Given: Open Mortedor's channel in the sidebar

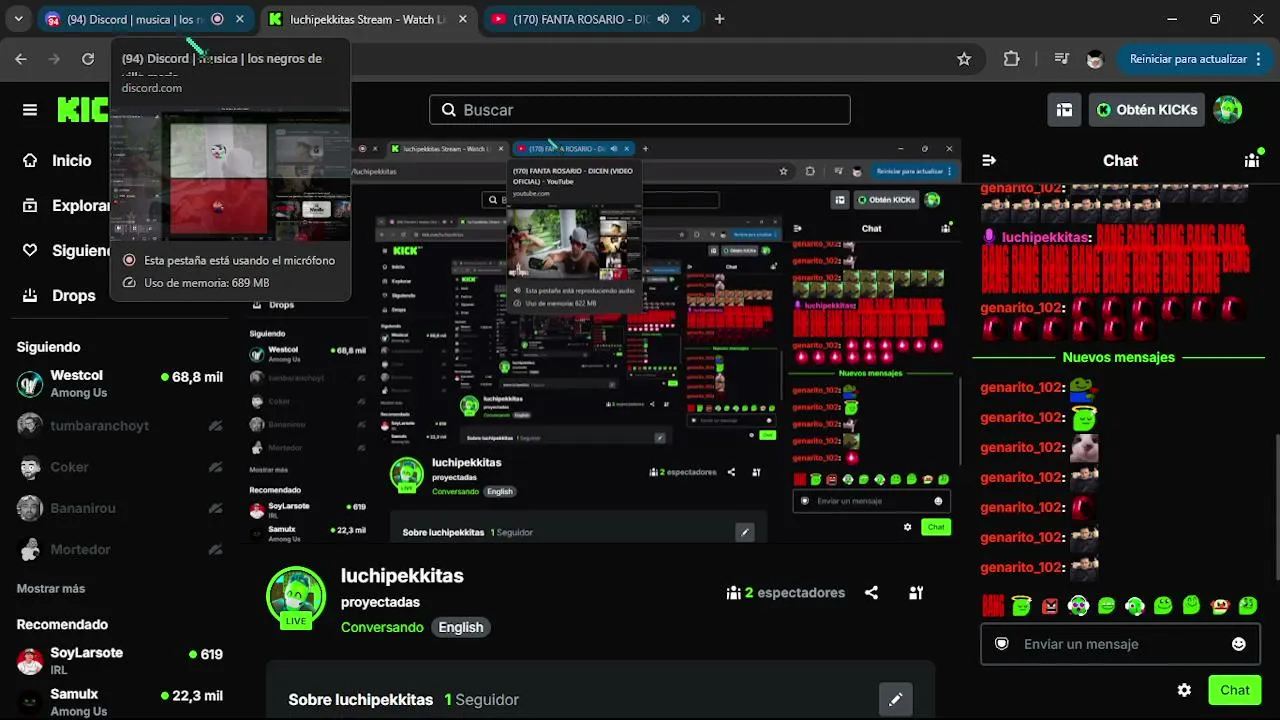Looking at the screenshot, I should pyautogui.click(x=120, y=549).
